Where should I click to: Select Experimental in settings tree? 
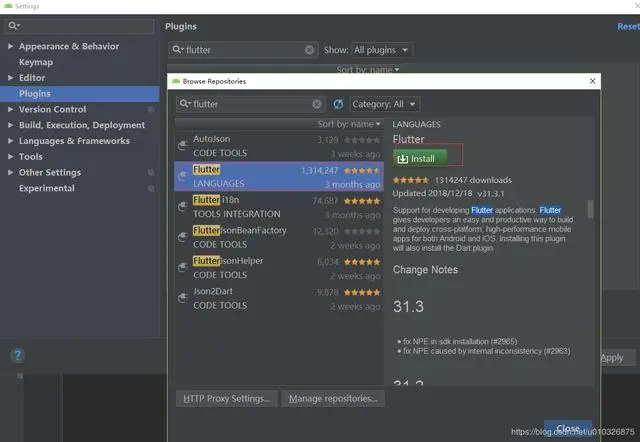47,188
